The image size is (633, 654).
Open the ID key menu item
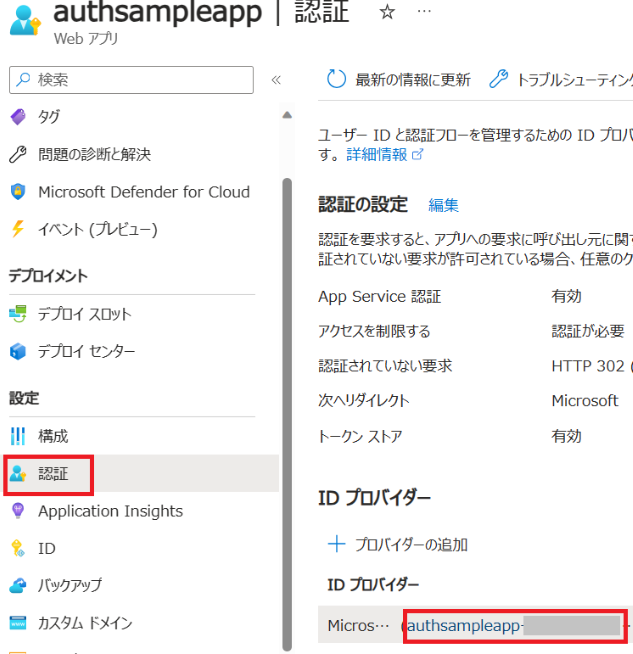coord(46,548)
